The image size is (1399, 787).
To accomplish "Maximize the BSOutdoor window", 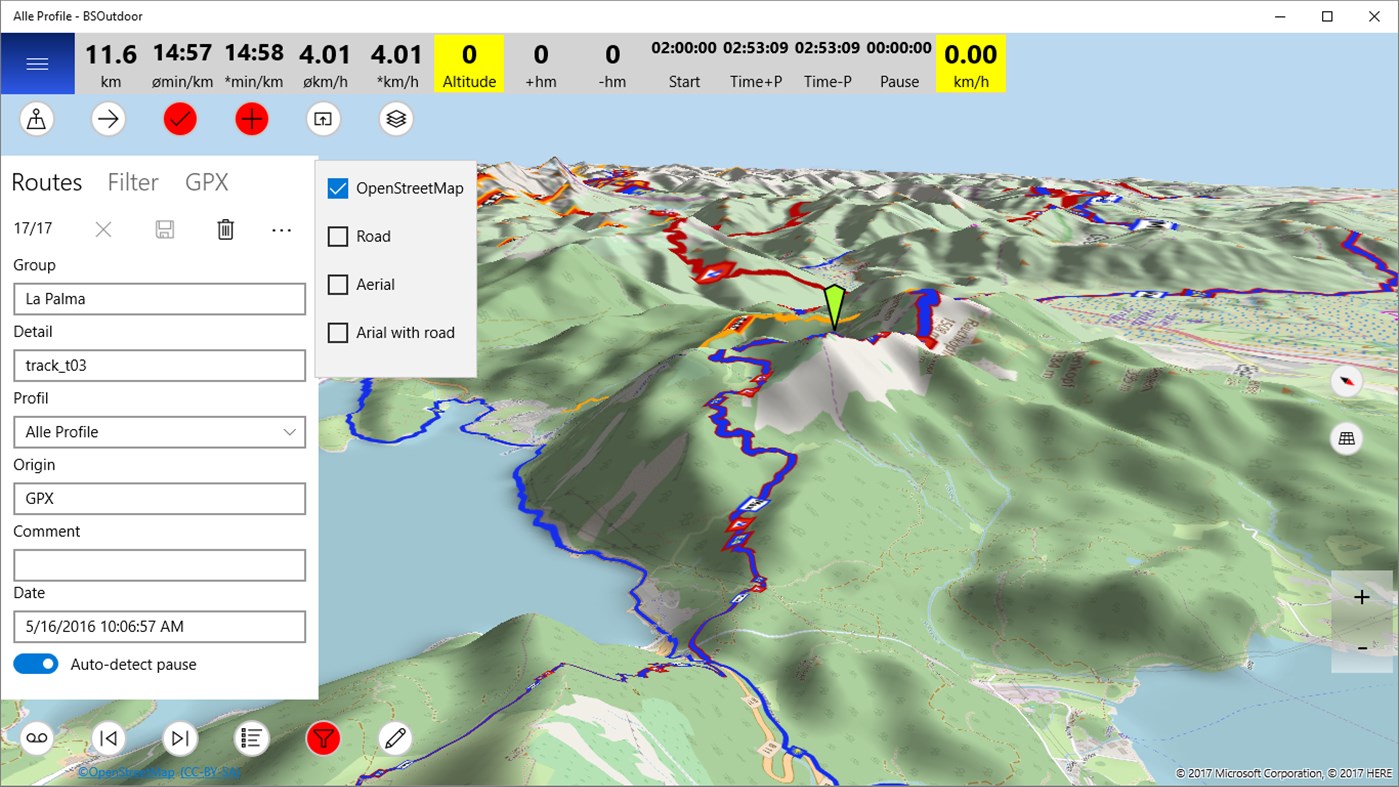I will point(1327,16).
